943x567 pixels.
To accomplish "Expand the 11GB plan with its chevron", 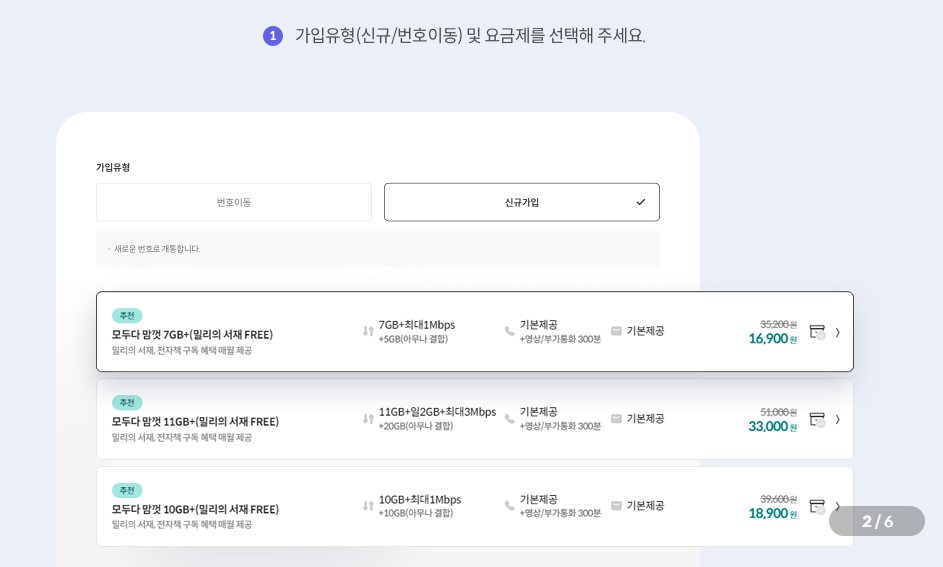I will pos(838,419).
